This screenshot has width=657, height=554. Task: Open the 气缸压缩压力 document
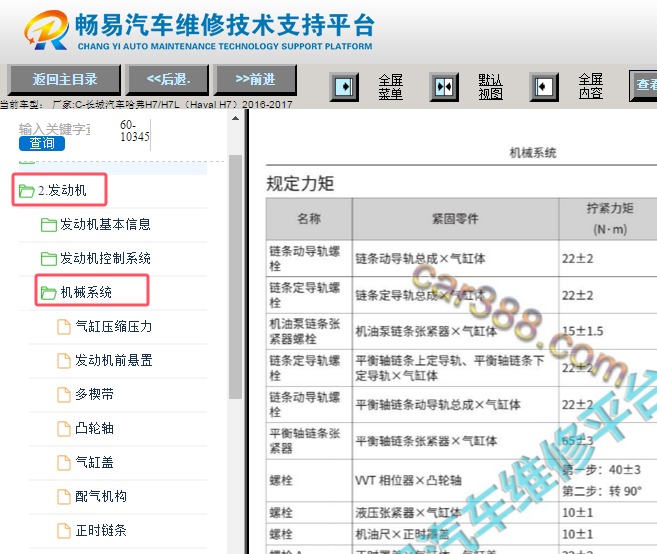point(113,326)
